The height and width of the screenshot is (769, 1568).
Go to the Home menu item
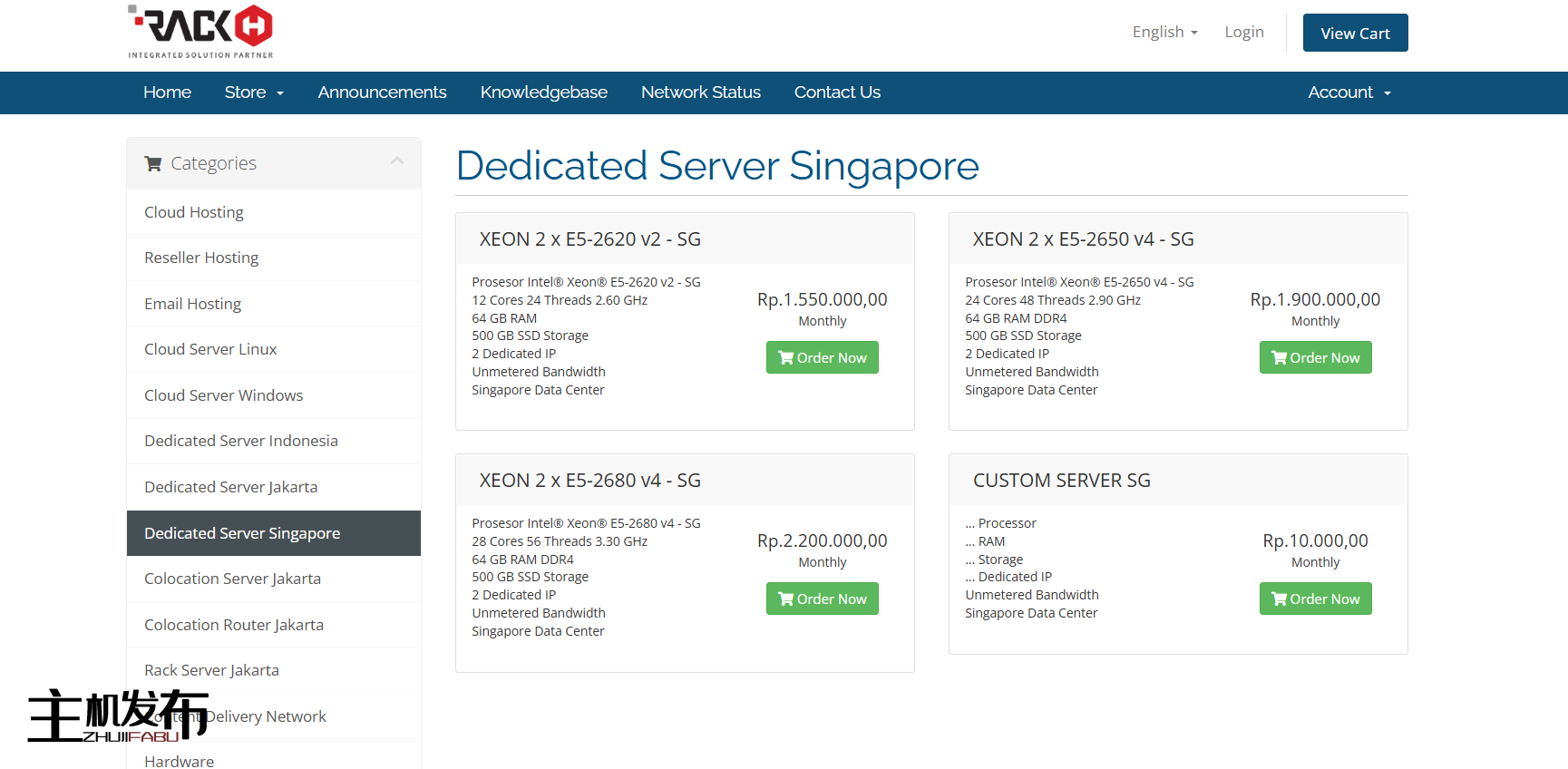coord(167,92)
